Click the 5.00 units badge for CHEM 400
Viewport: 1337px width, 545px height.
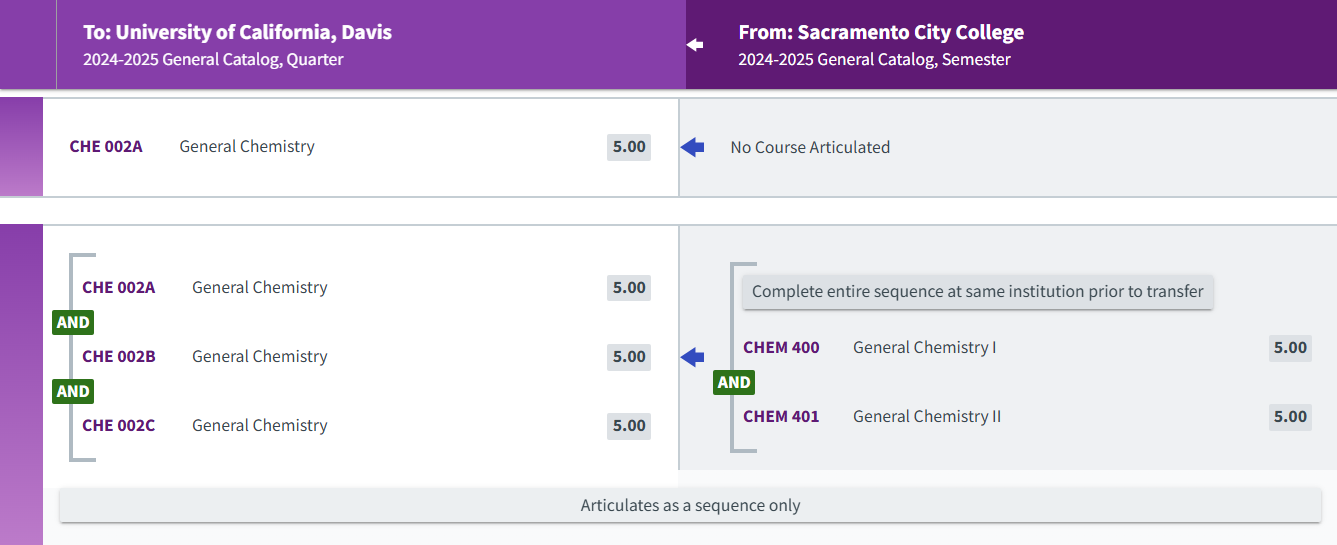(1290, 348)
